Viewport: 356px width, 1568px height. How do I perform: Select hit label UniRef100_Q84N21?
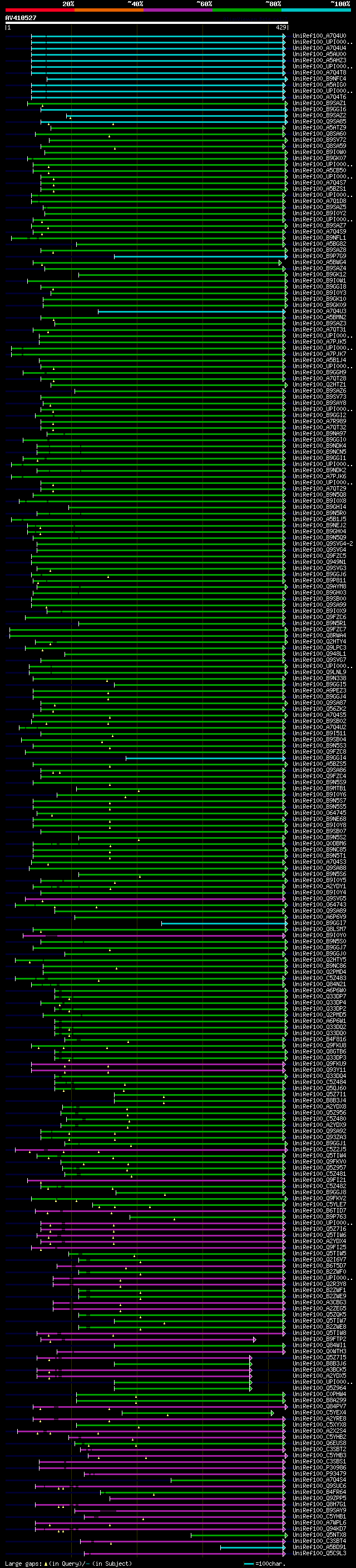point(319,985)
